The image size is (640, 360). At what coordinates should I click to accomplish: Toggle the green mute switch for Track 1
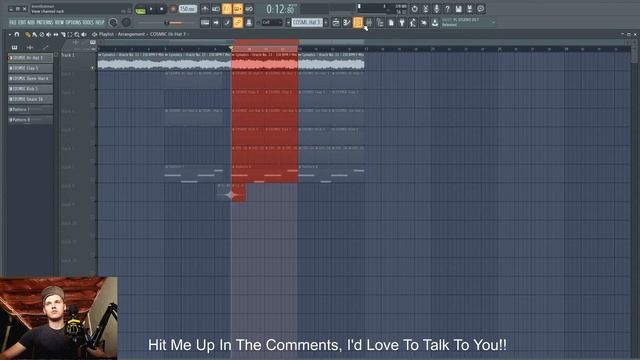pyautogui.click(x=93, y=68)
